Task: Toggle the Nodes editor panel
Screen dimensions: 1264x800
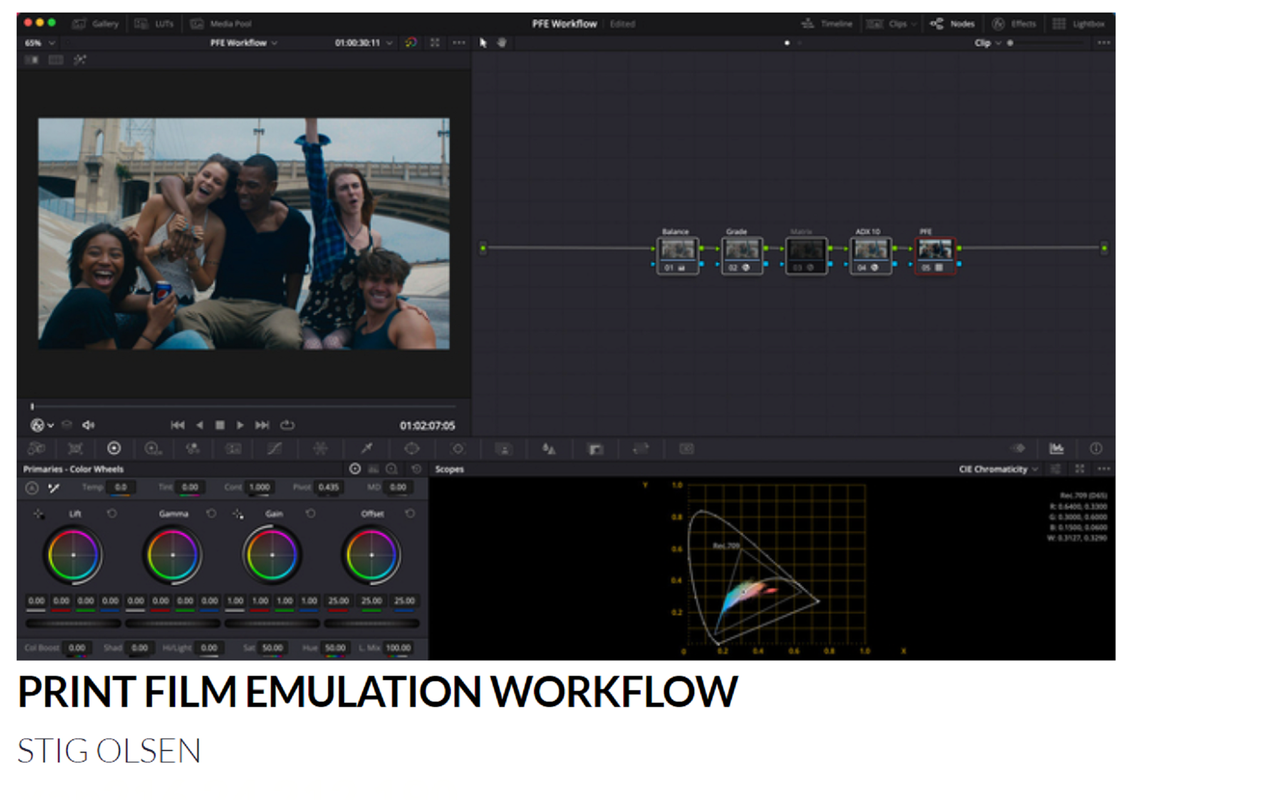Action: coord(952,23)
